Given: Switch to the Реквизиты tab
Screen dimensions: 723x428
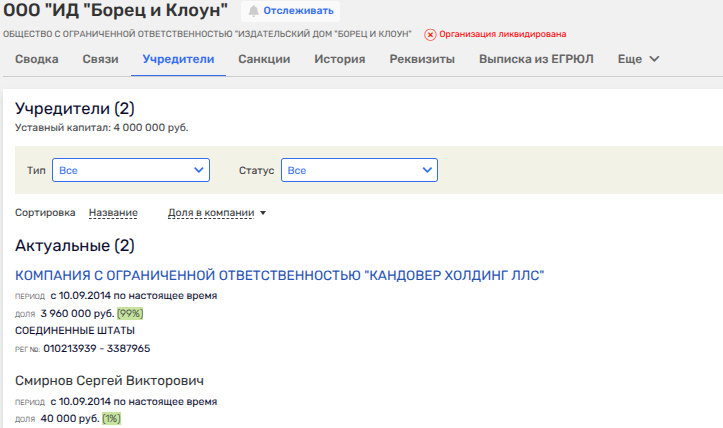Looking at the screenshot, I should pyautogui.click(x=421, y=59).
